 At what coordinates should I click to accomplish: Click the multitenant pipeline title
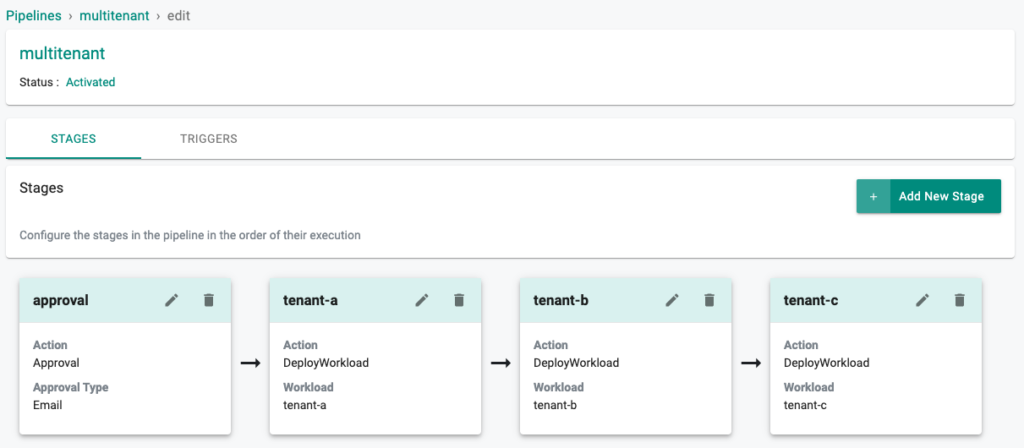(x=62, y=54)
